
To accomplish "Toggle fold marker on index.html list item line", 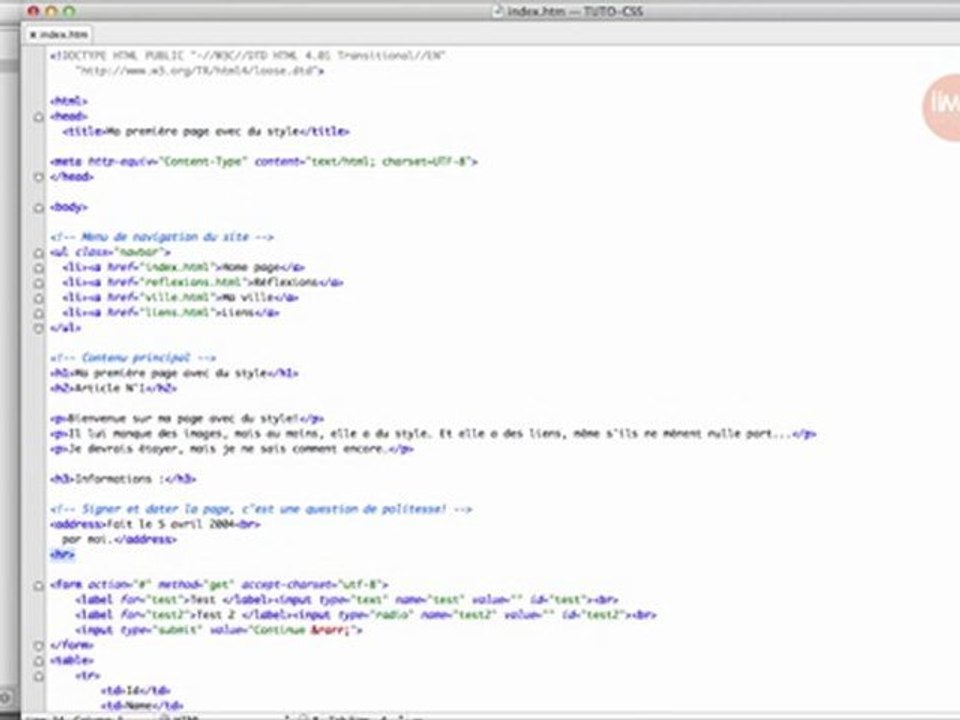I will 39,268.
